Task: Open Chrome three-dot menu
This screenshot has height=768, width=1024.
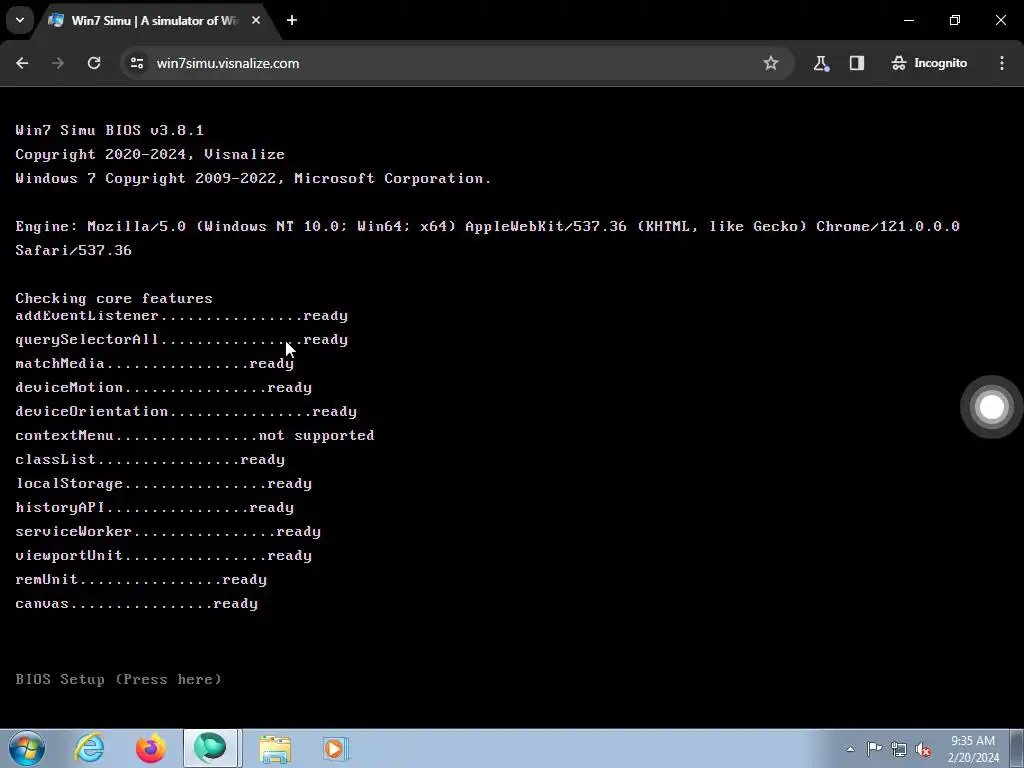Action: coord(1002,63)
